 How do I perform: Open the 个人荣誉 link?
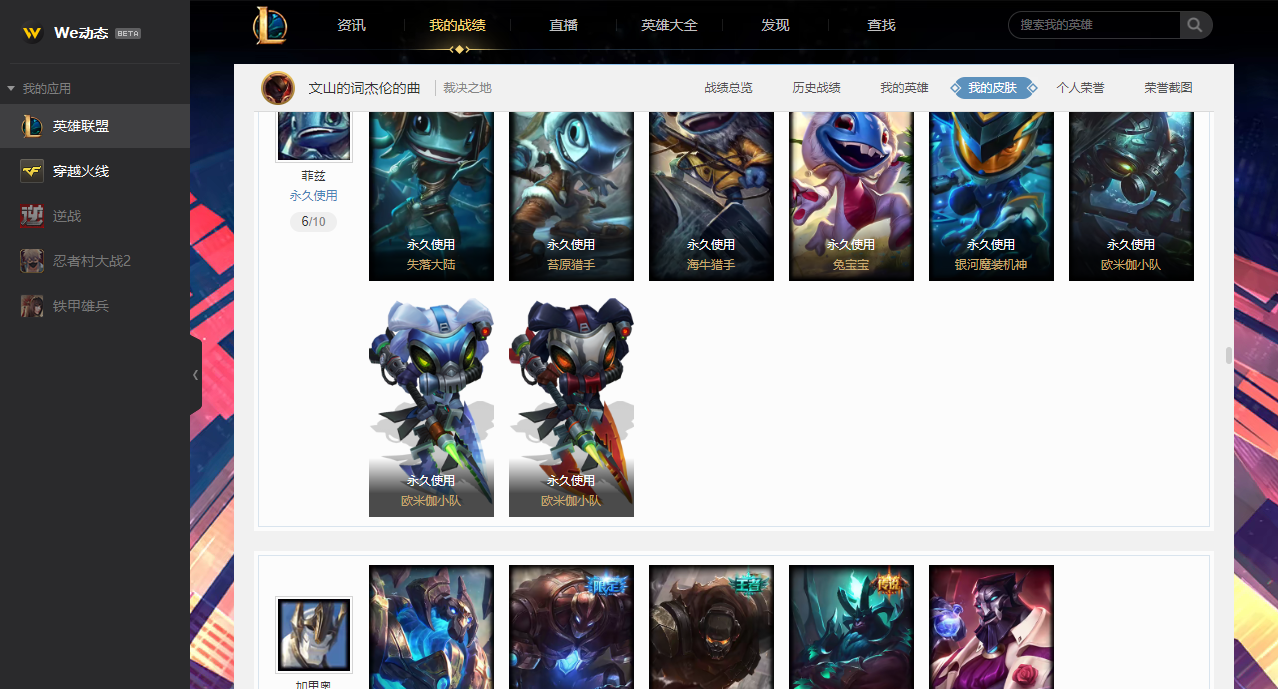click(x=1080, y=88)
